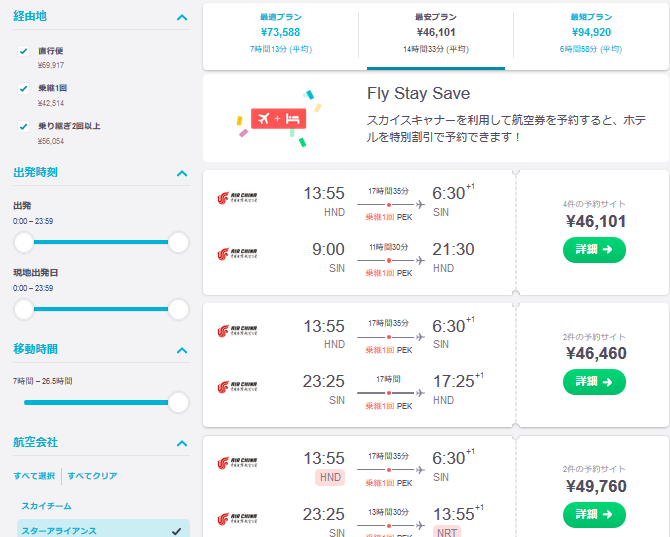Collapse the 航空会社 filter section
Image resolution: width=670 pixels, height=537 pixels.
(x=181, y=443)
